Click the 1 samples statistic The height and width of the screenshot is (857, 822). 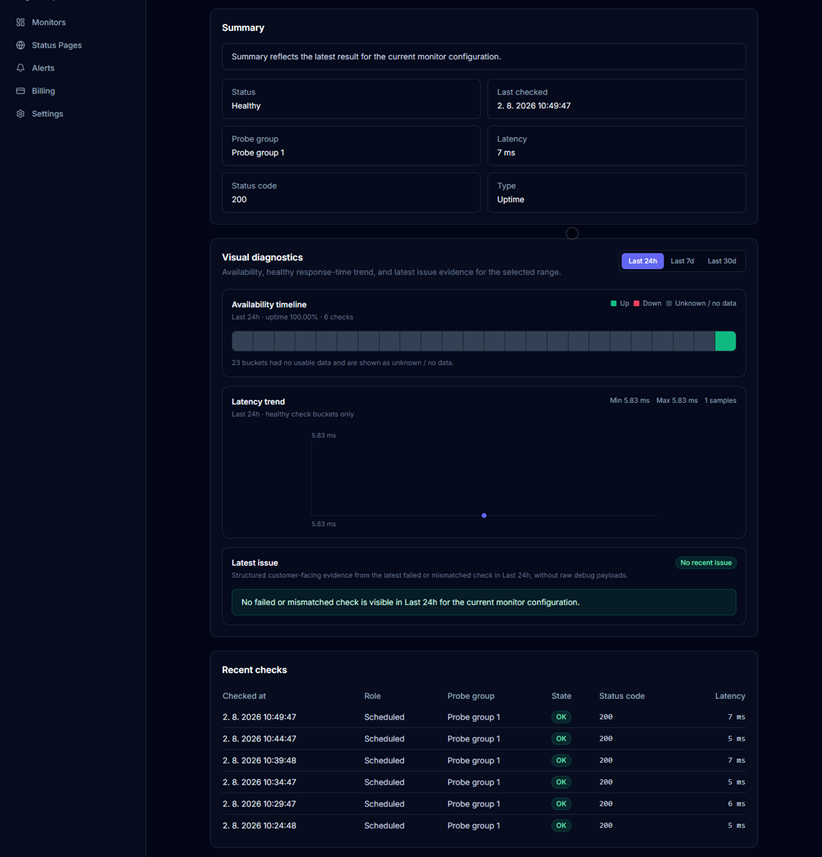[x=720, y=401]
